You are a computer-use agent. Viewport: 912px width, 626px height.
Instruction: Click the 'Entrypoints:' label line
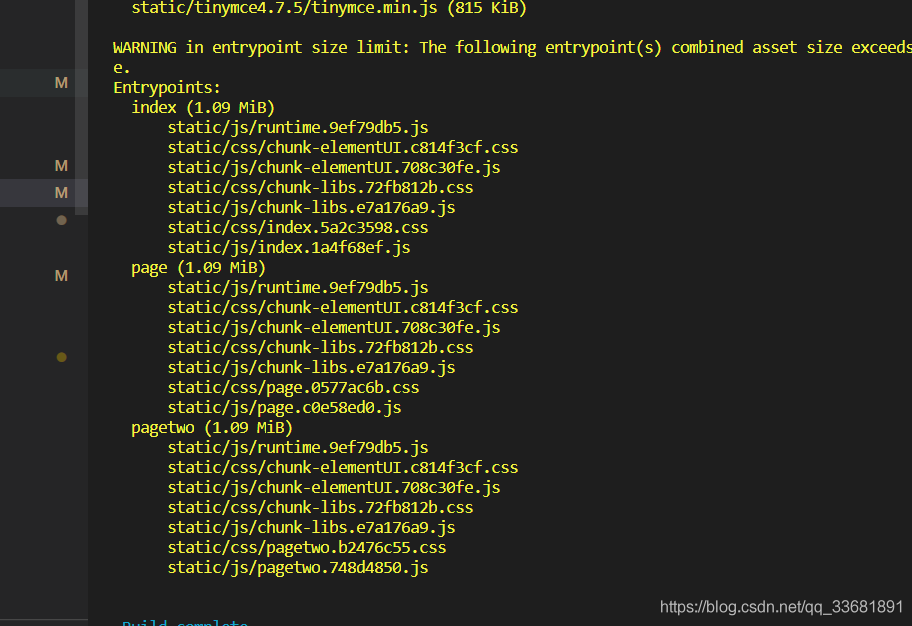tap(167, 88)
